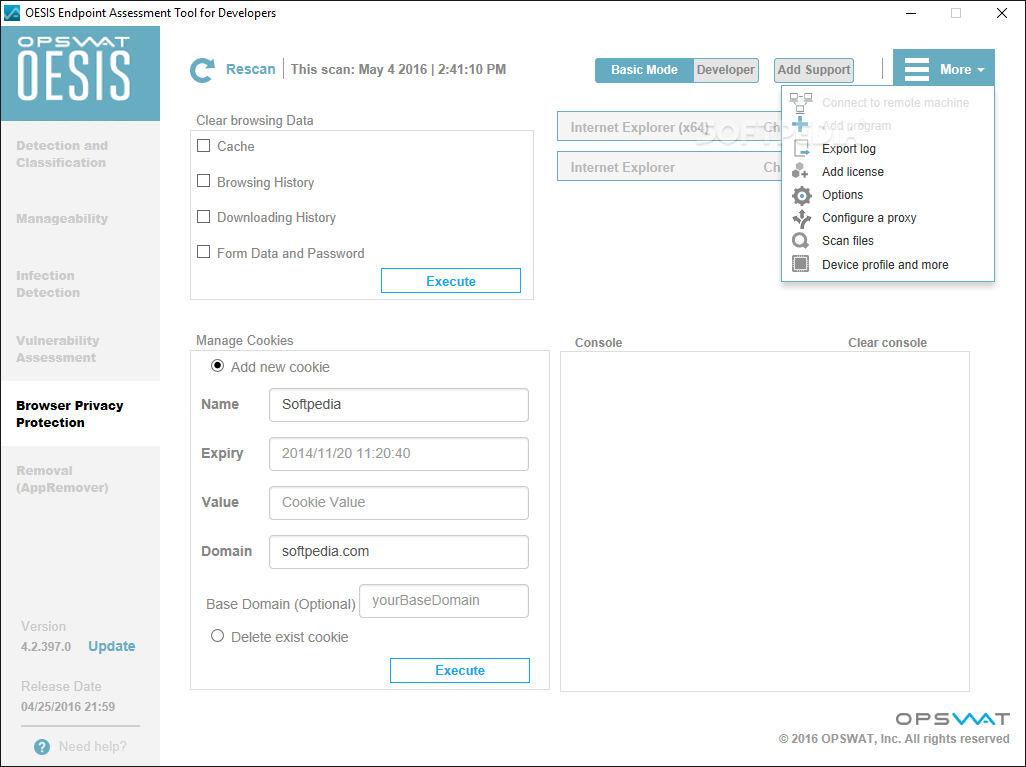The height and width of the screenshot is (767, 1026).
Task: Click the hamburger icon beside More
Action: (x=917, y=69)
